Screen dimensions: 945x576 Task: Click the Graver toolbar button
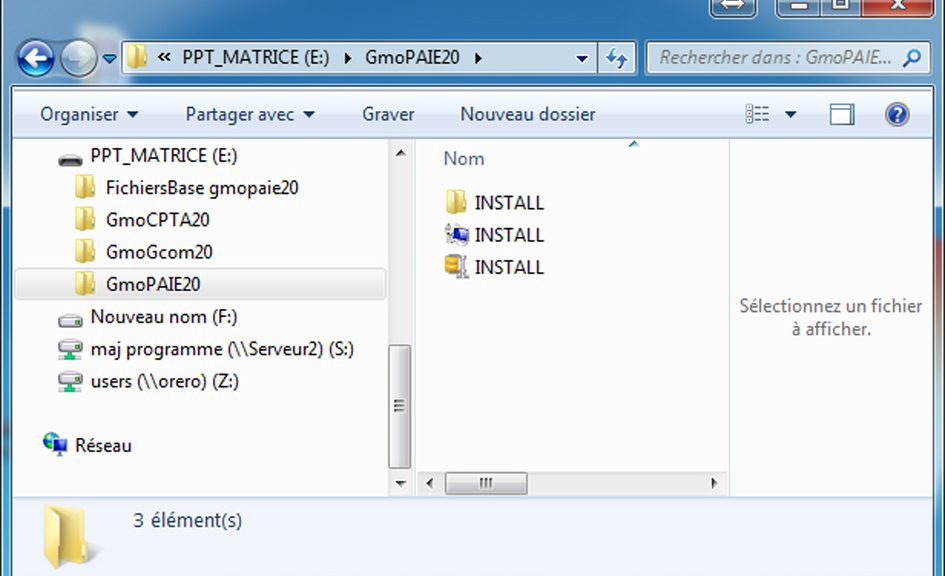pyautogui.click(x=388, y=114)
